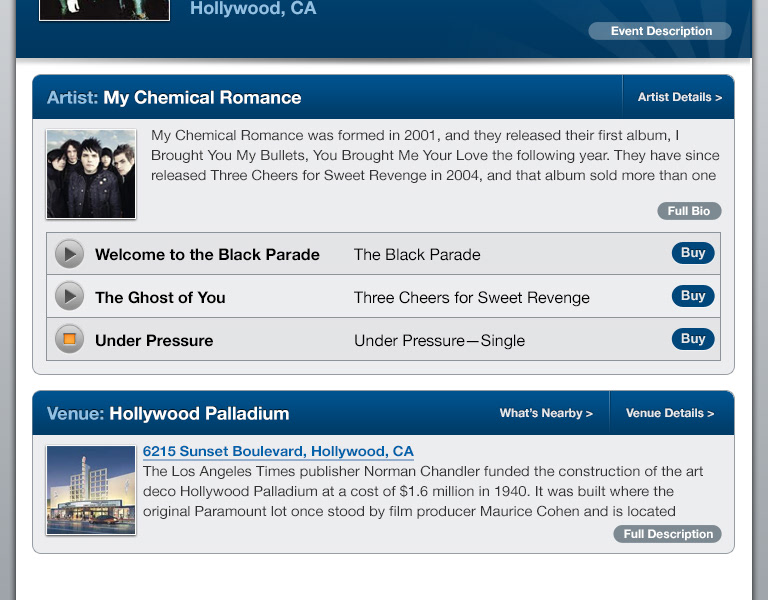The image size is (768, 600).
Task: Select 'The Ghost of You' title
Action: point(160,297)
